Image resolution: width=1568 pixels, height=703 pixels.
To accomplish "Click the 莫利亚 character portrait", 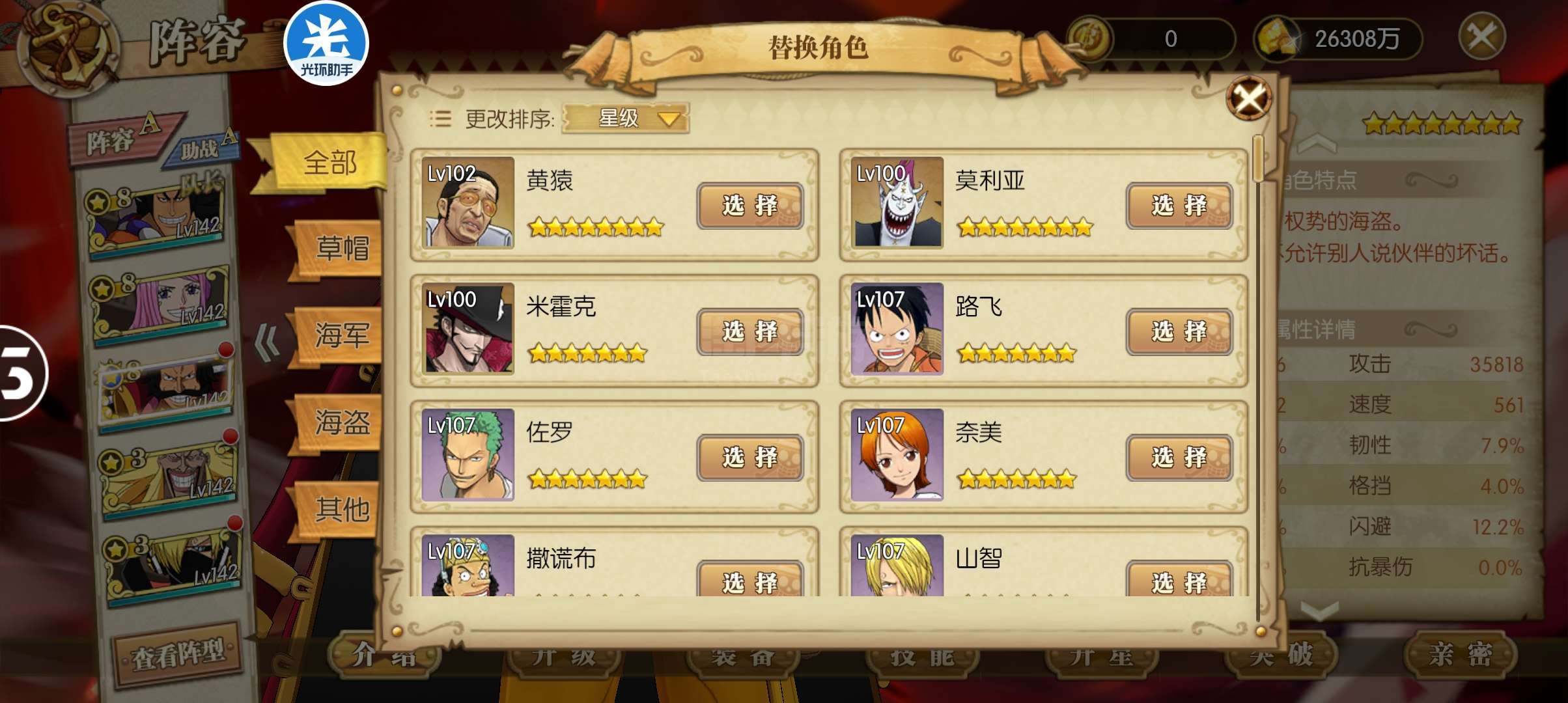I will pyautogui.click(x=897, y=202).
